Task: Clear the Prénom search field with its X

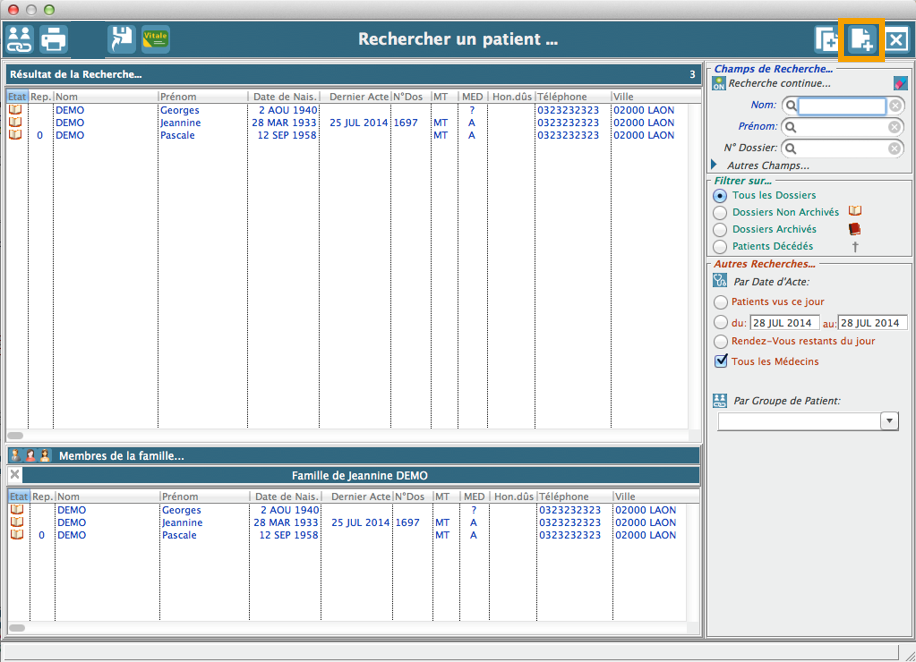Action: 896,127
